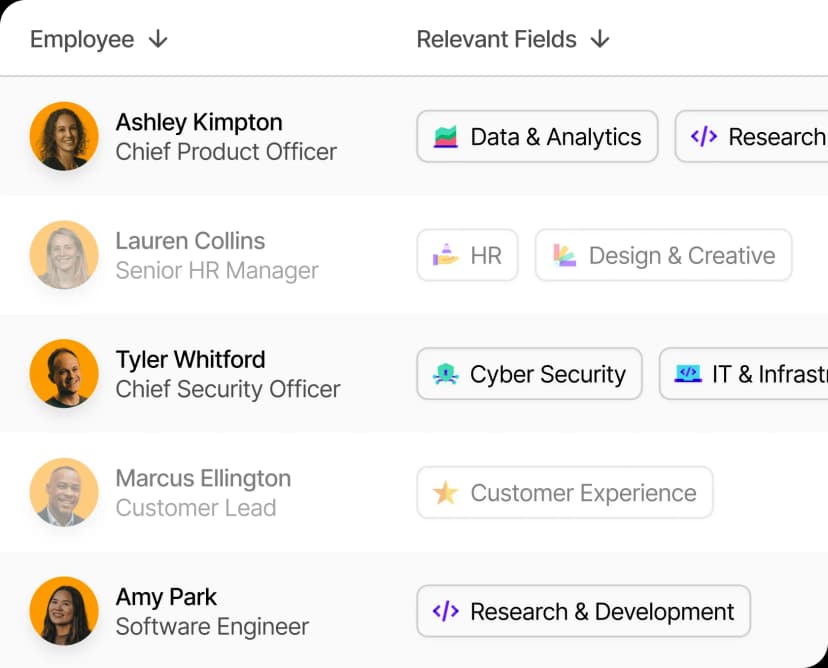Click the Employee column header

pyautogui.click(x=82, y=40)
